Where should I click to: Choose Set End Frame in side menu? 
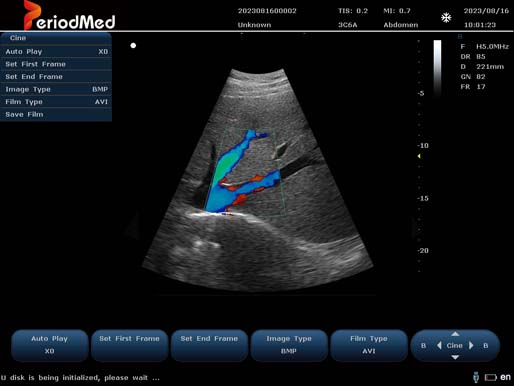[x=56, y=77]
